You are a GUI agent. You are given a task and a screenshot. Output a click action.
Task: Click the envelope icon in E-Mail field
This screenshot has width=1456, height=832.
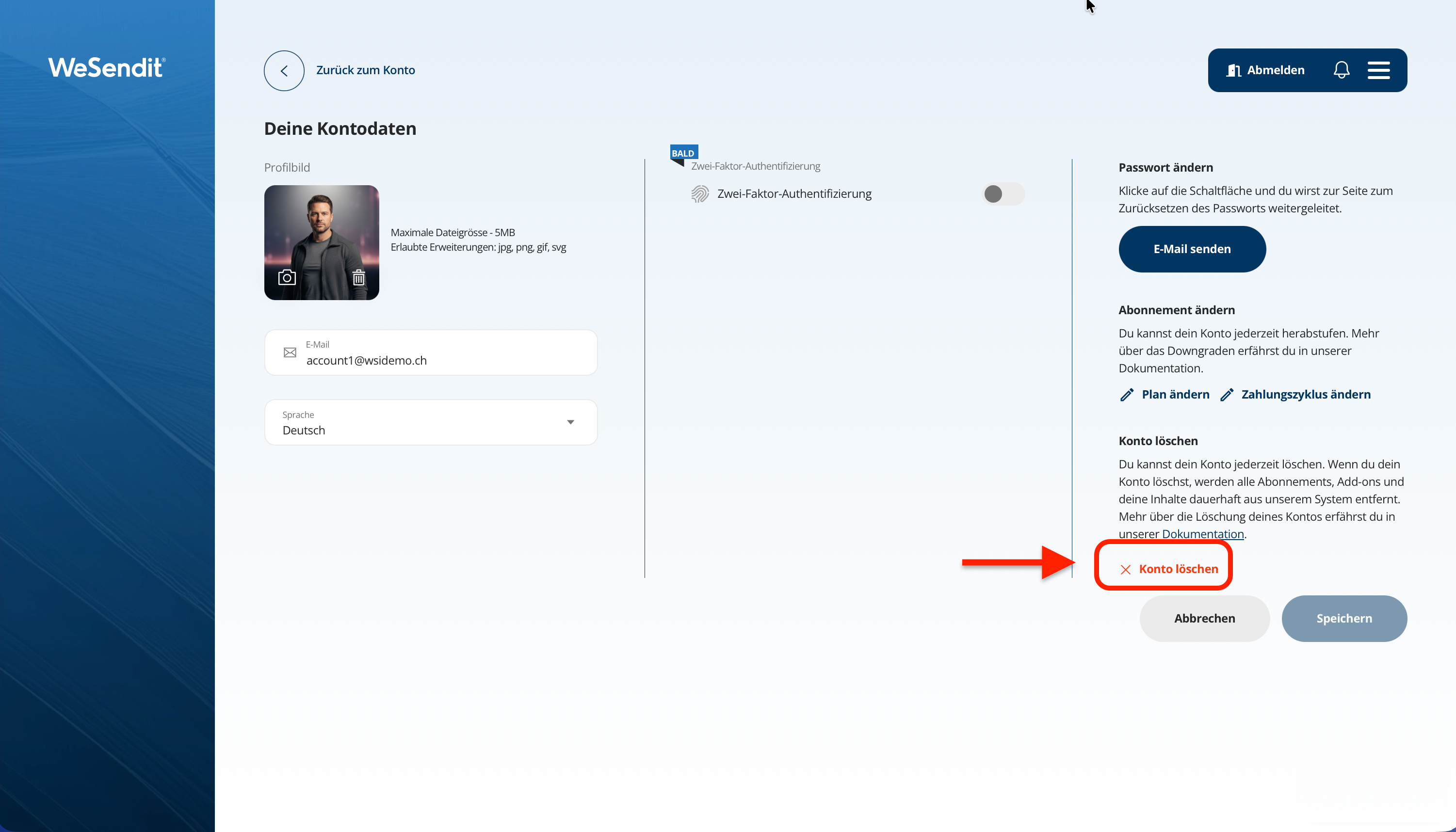(290, 352)
